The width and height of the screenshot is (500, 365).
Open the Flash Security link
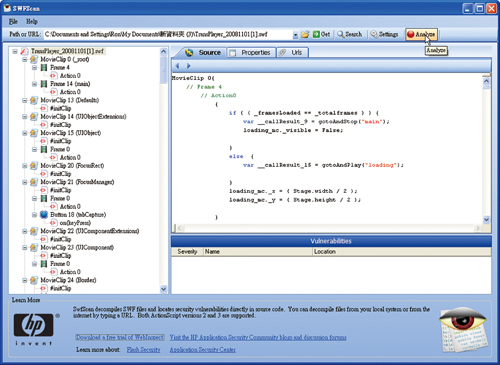pyautogui.click(x=143, y=350)
